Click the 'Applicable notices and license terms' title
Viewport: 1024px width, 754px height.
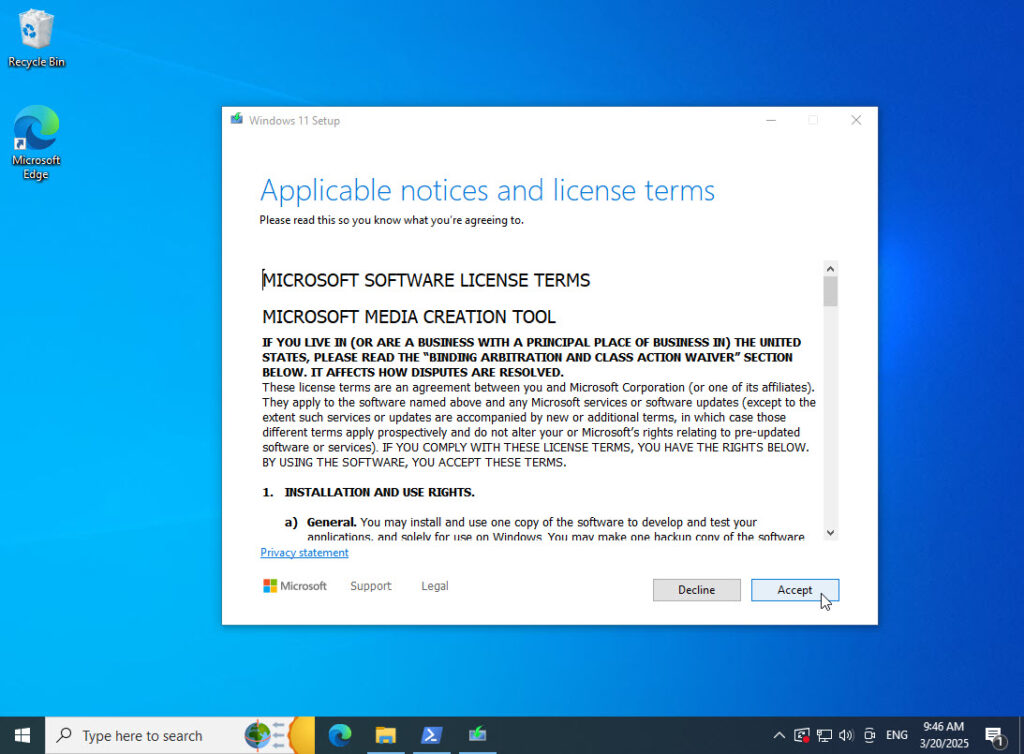tap(487, 191)
